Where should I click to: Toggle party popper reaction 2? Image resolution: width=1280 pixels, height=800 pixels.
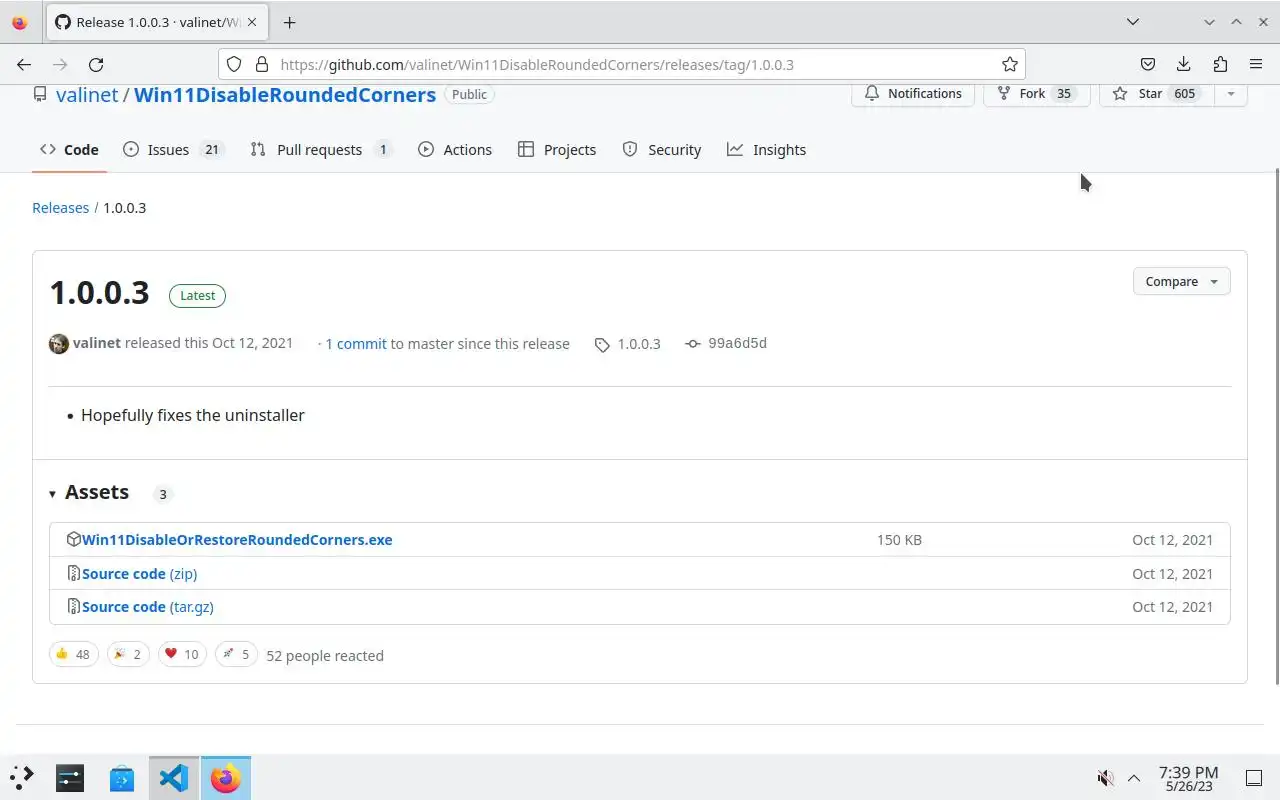pos(128,654)
